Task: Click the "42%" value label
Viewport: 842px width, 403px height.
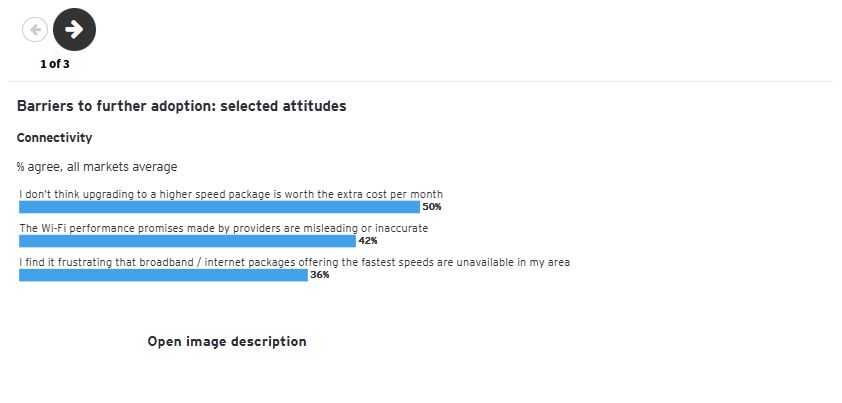Action: [x=367, y=241]
